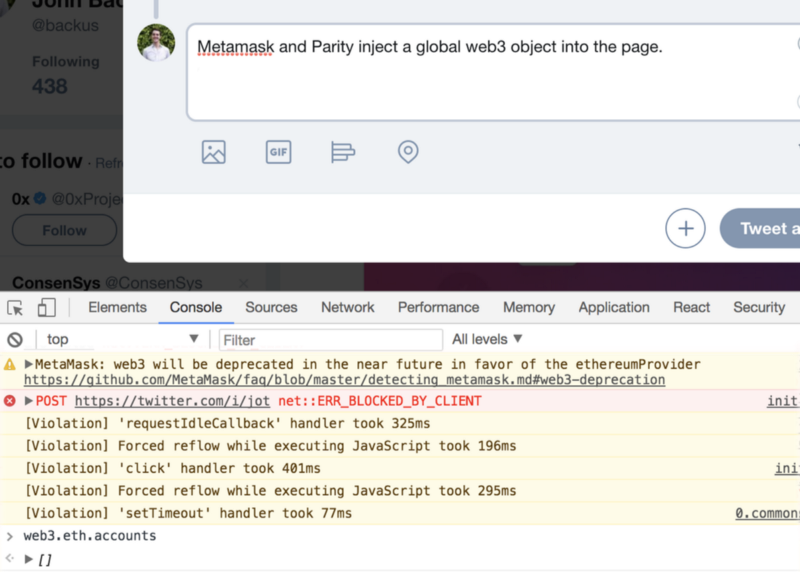
Task: Click the net::ERR_BLOCKED_BY_CLIENT error text
Action: point(380,401)
